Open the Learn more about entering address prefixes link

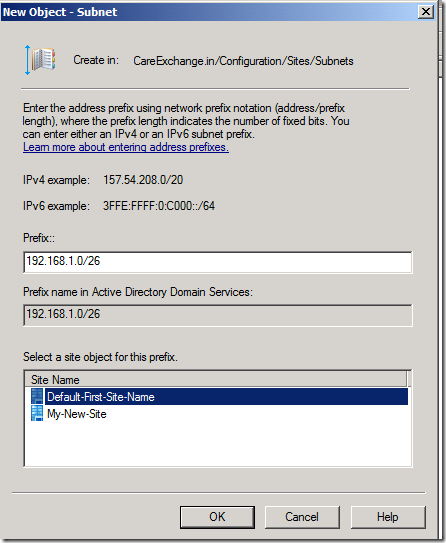[126, 147]
